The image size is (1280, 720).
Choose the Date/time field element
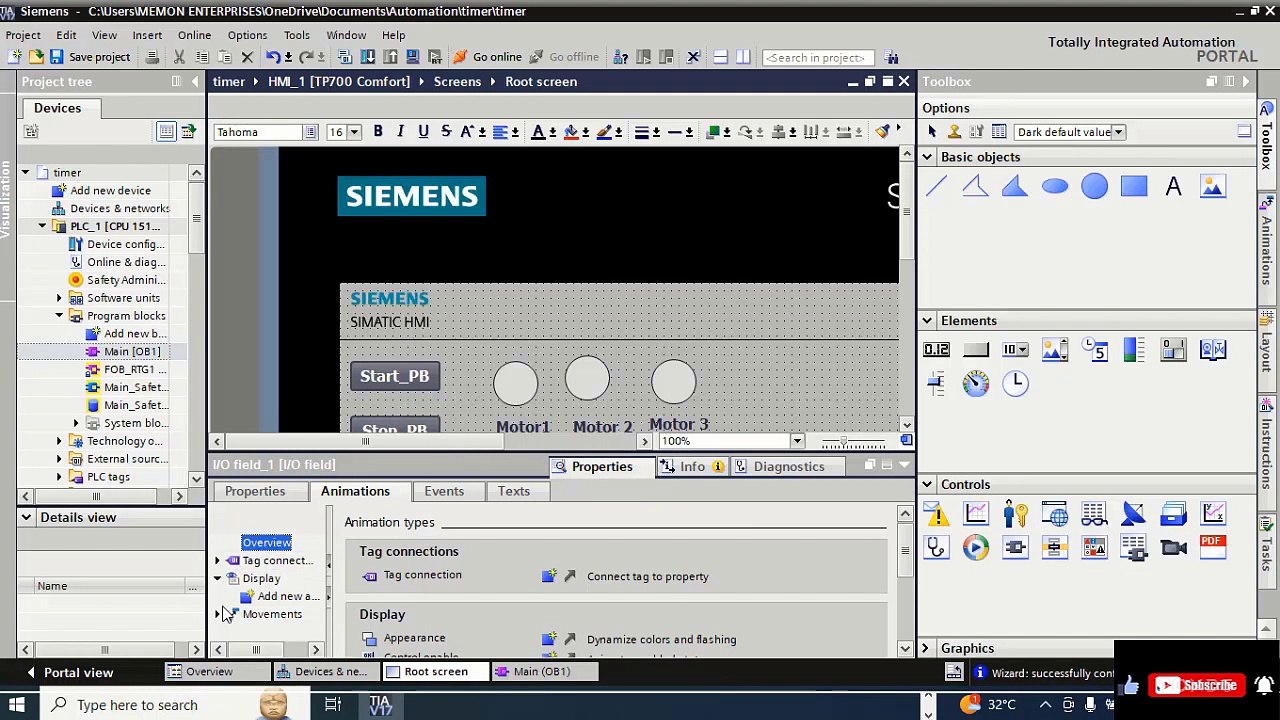pos(1094,350)
